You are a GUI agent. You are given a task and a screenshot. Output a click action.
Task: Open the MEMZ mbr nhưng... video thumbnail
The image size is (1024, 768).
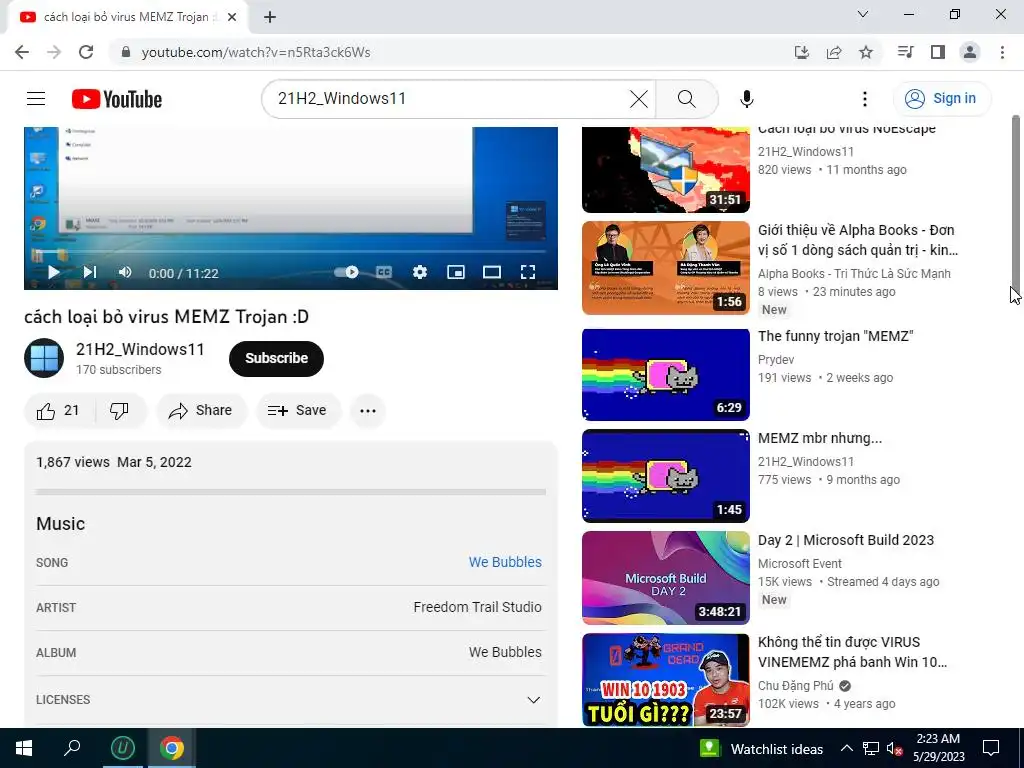665,476
